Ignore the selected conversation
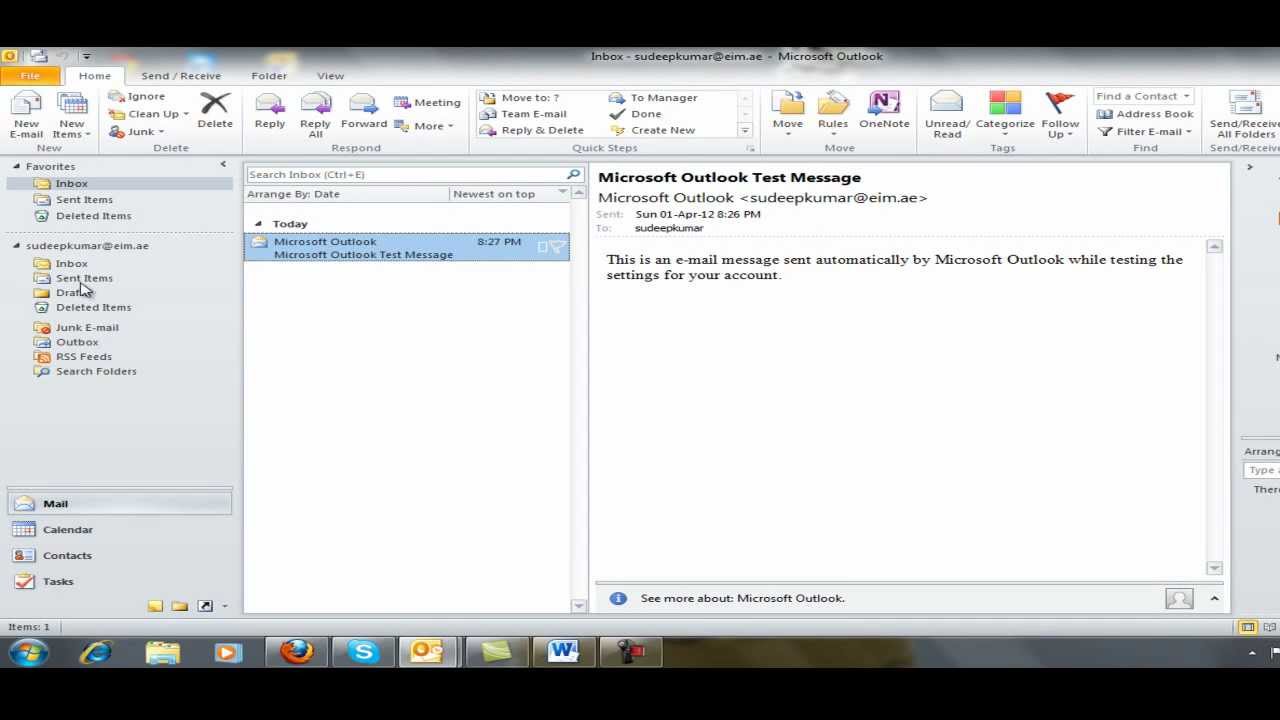This screenshot has width=1280, height=720. coord(137,96)
